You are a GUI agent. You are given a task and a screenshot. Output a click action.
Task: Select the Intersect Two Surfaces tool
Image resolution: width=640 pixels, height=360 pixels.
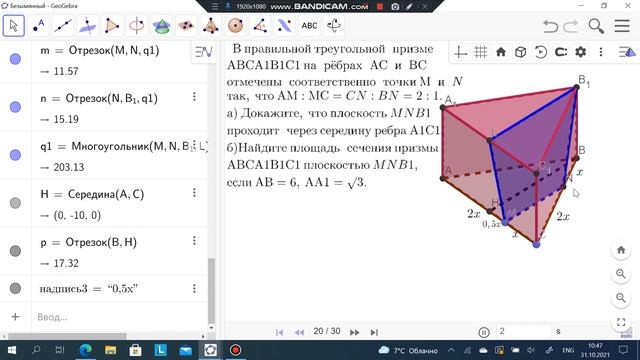coord(161,26)
